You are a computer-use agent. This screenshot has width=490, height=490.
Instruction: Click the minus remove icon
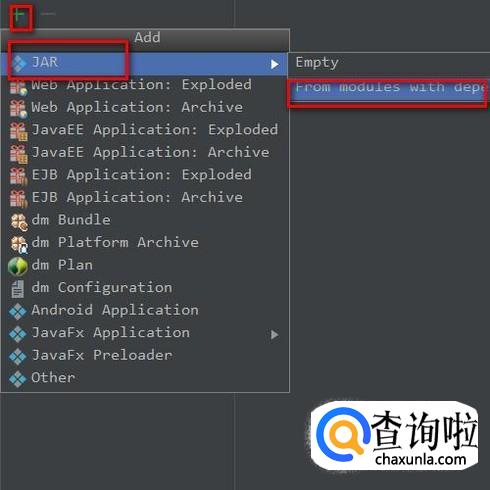pos(49,14)
